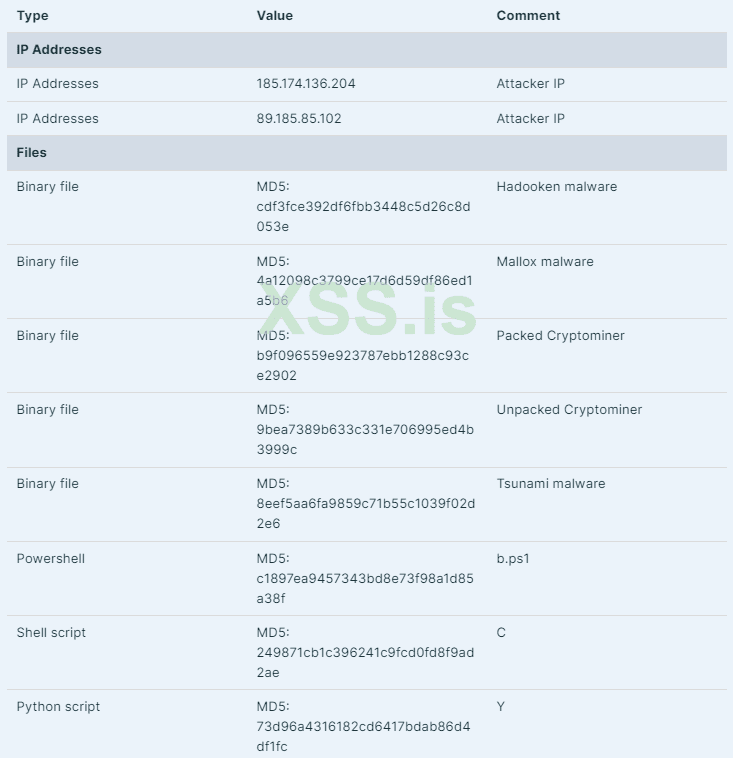Viewport: 733px width, 758px height.
Task: Click the Type column header
Action: click(32, 16)
